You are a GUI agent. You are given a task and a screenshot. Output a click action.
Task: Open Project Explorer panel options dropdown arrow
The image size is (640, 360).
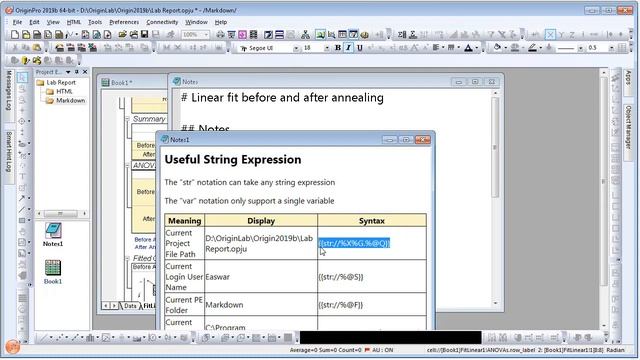point(68,72)
